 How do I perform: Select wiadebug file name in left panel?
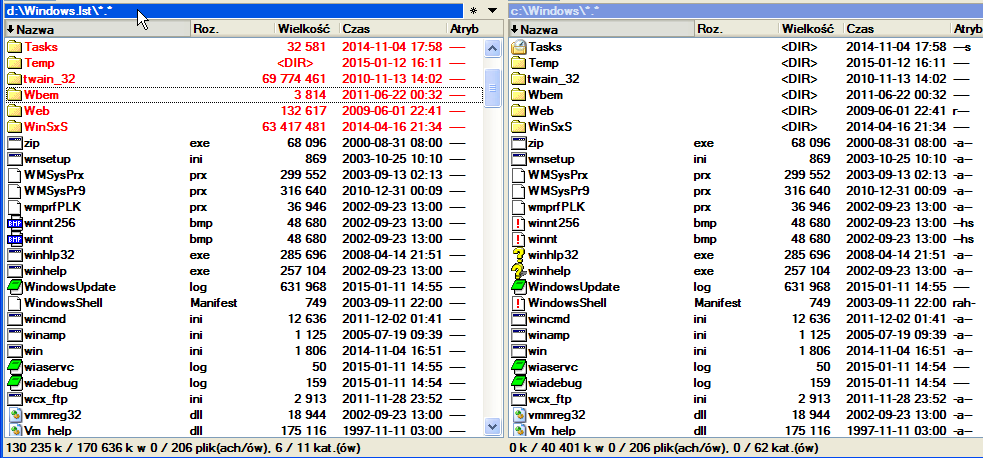click(x=50, y=383)
